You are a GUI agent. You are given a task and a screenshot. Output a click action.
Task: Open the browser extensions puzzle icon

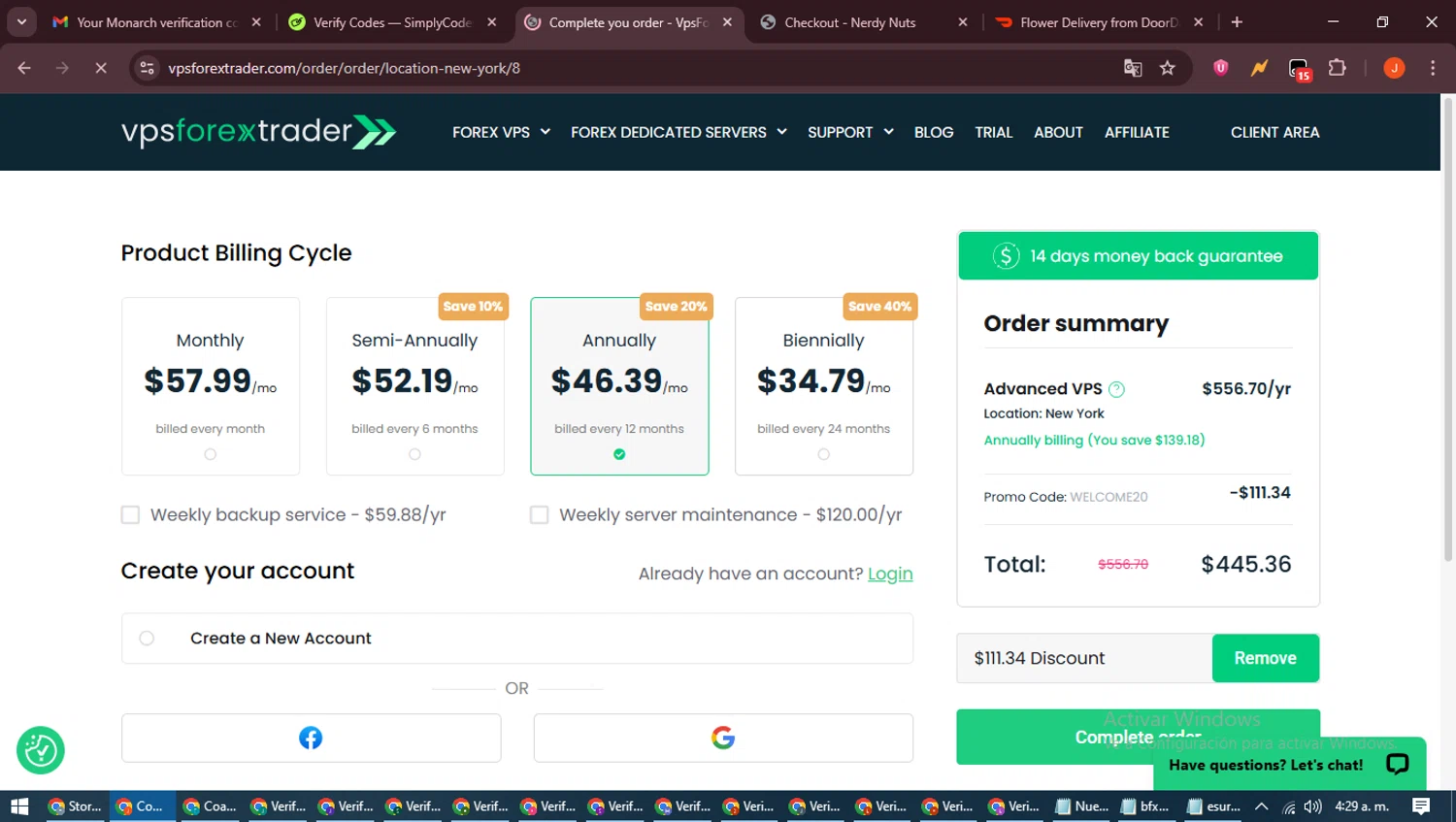[1338, 68]
